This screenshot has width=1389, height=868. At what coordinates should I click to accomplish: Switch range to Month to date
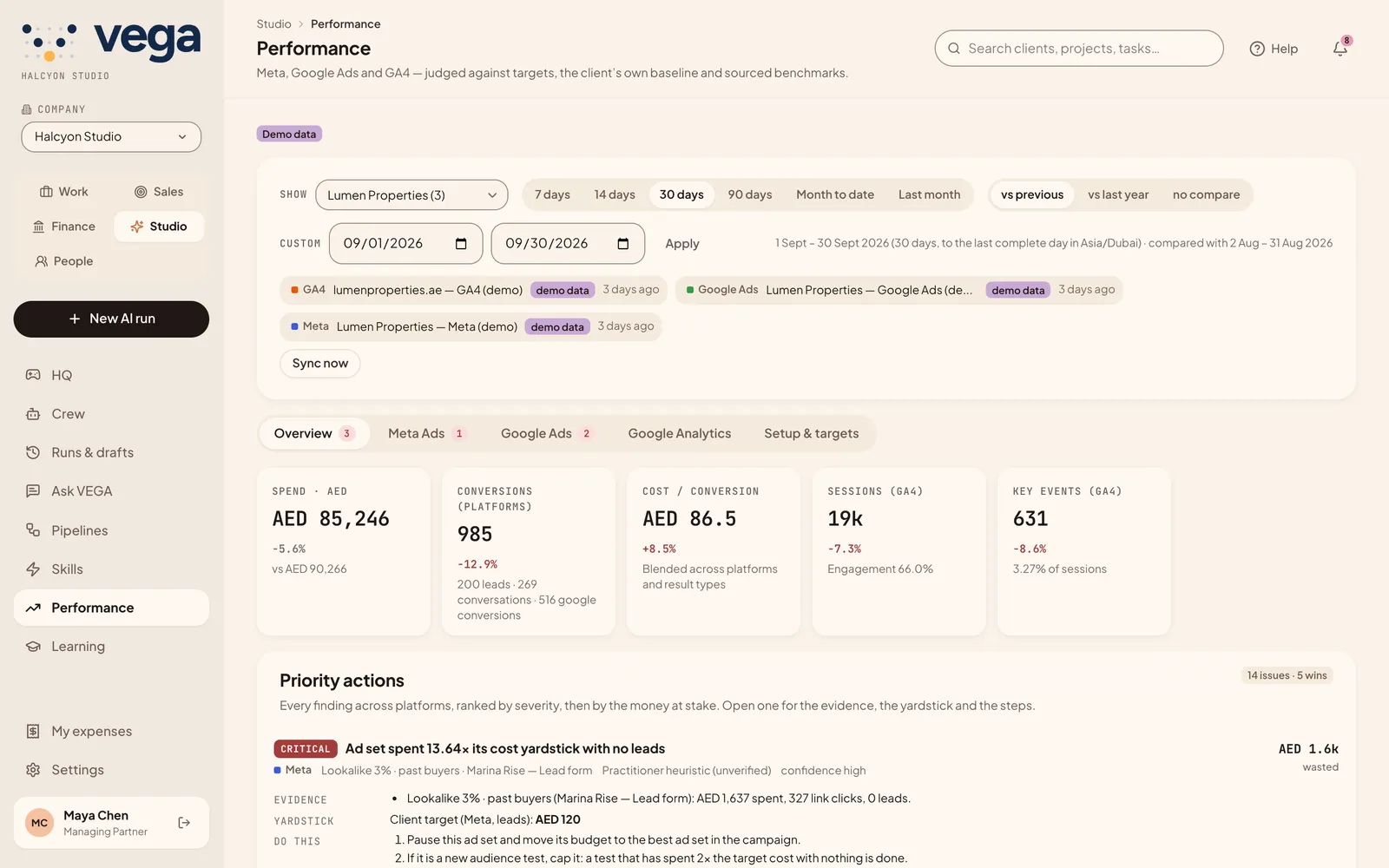(x=835, y=194)
